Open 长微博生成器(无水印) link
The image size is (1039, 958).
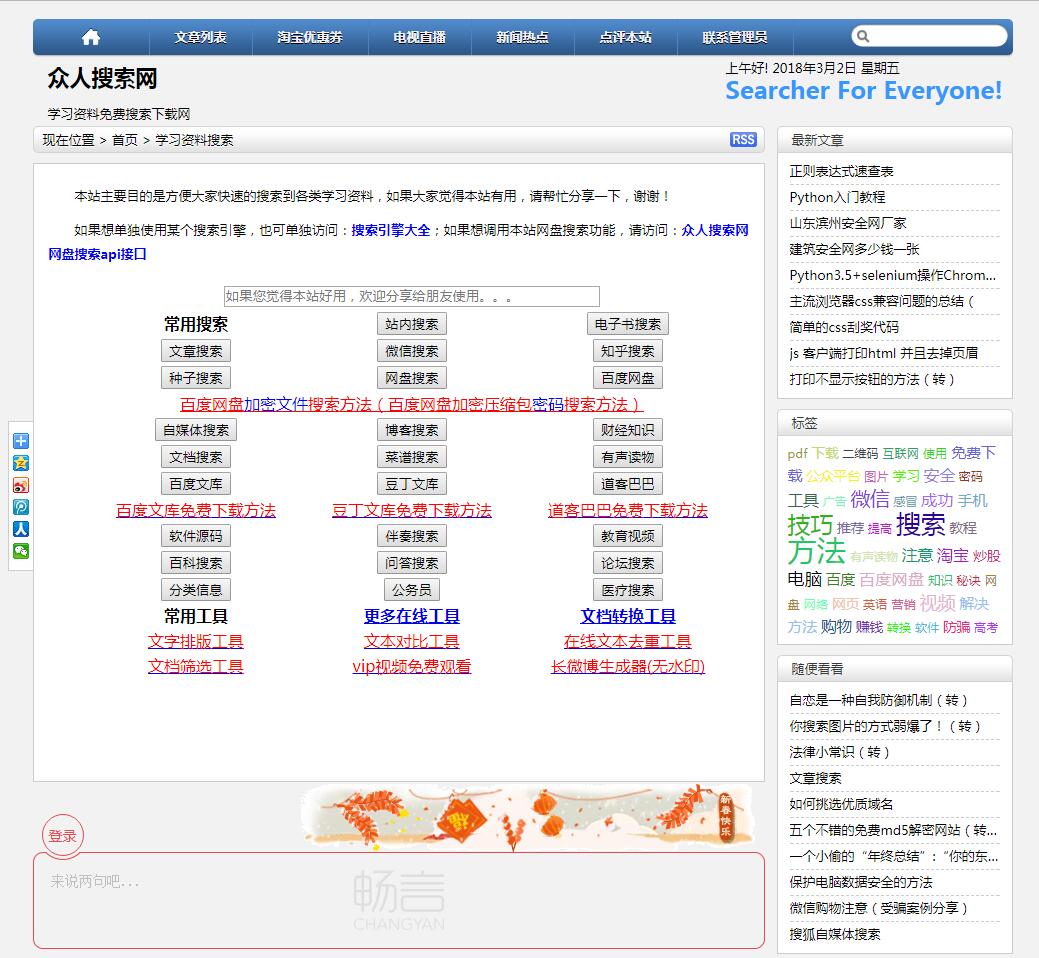[x=628, y=666]
